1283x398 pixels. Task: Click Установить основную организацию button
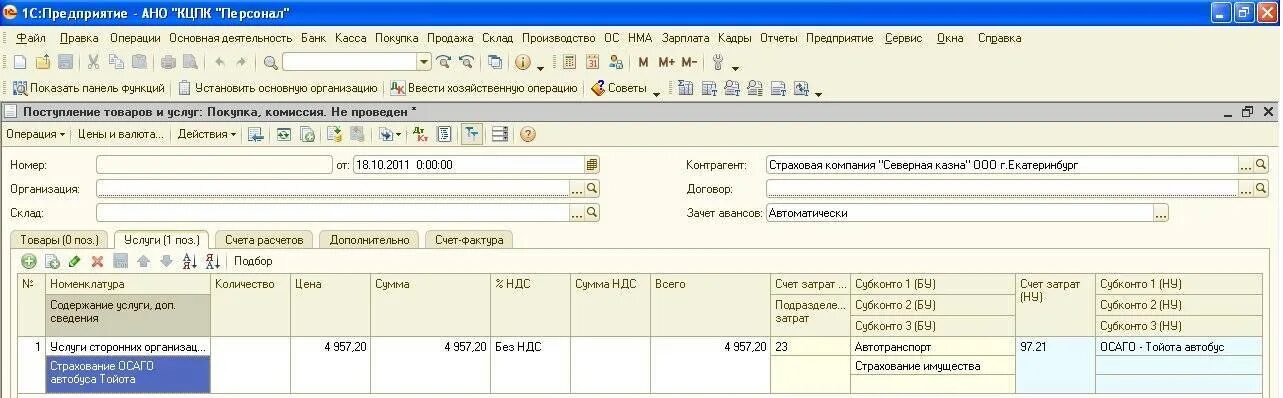pos(279,88)
